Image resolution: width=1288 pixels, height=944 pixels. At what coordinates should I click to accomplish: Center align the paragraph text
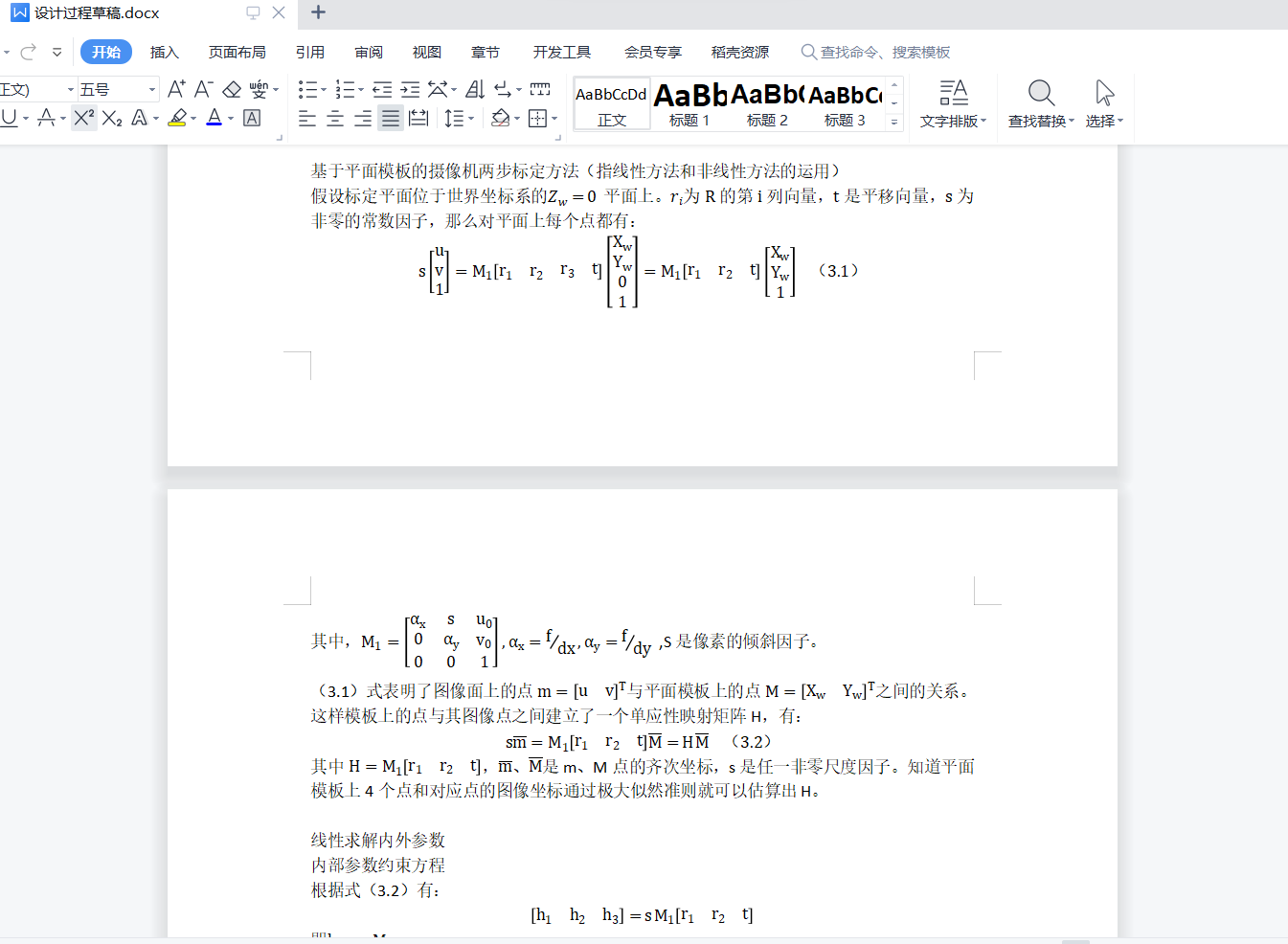click(x=335, y=119)
